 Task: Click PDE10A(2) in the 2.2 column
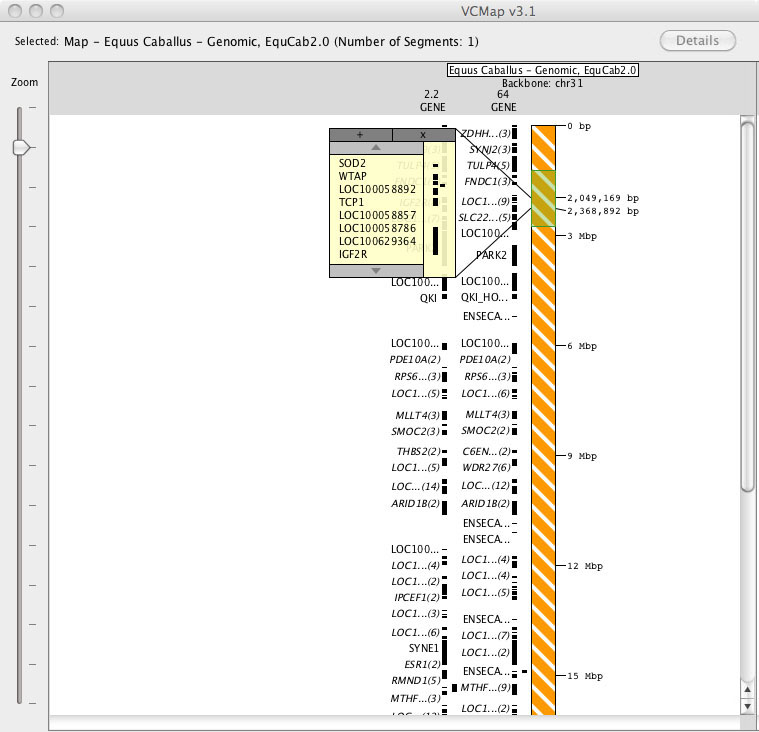tap(415, 360)
